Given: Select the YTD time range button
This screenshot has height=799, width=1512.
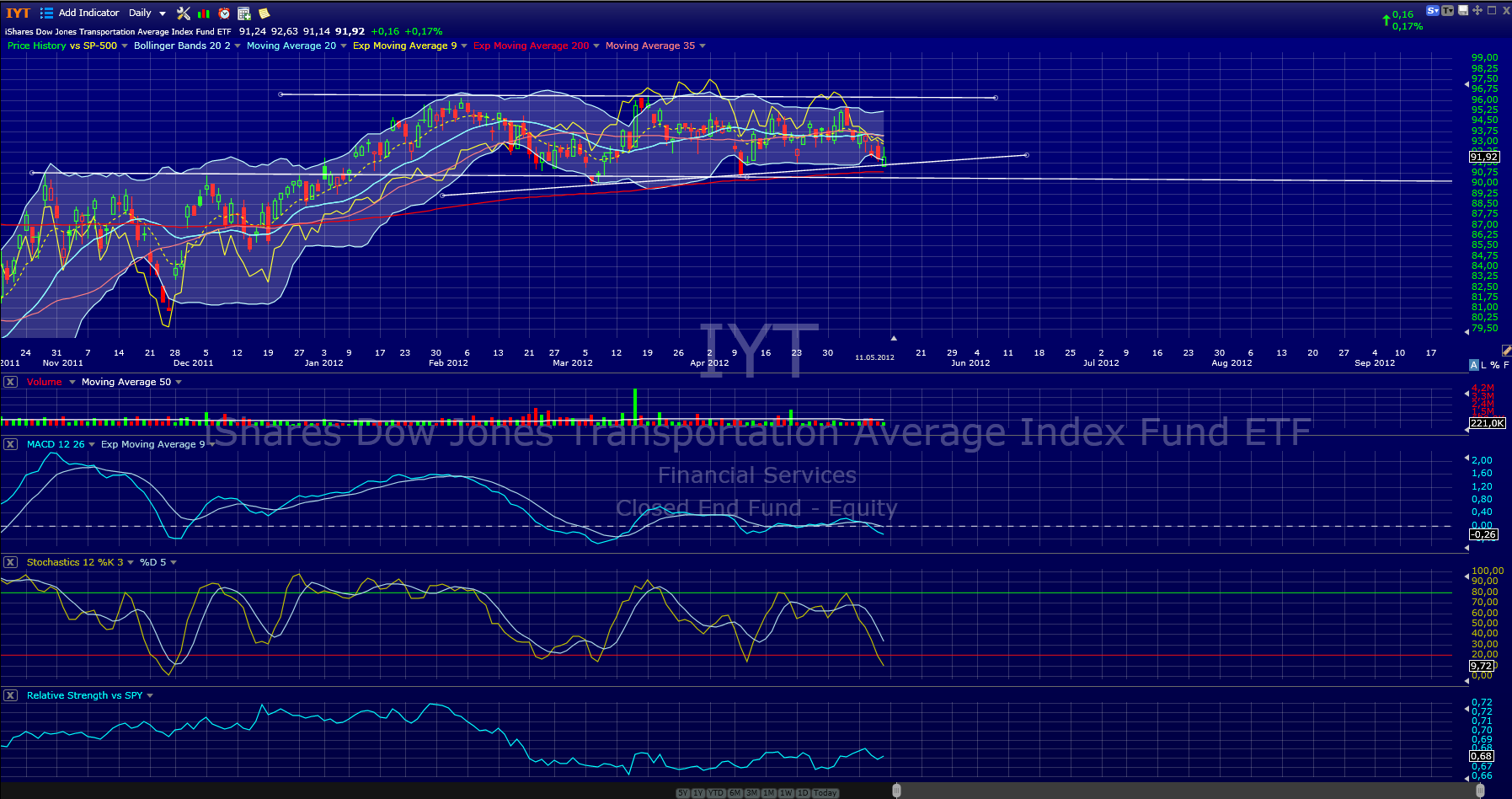Looking at the screenshot, I should click(716, 793).
